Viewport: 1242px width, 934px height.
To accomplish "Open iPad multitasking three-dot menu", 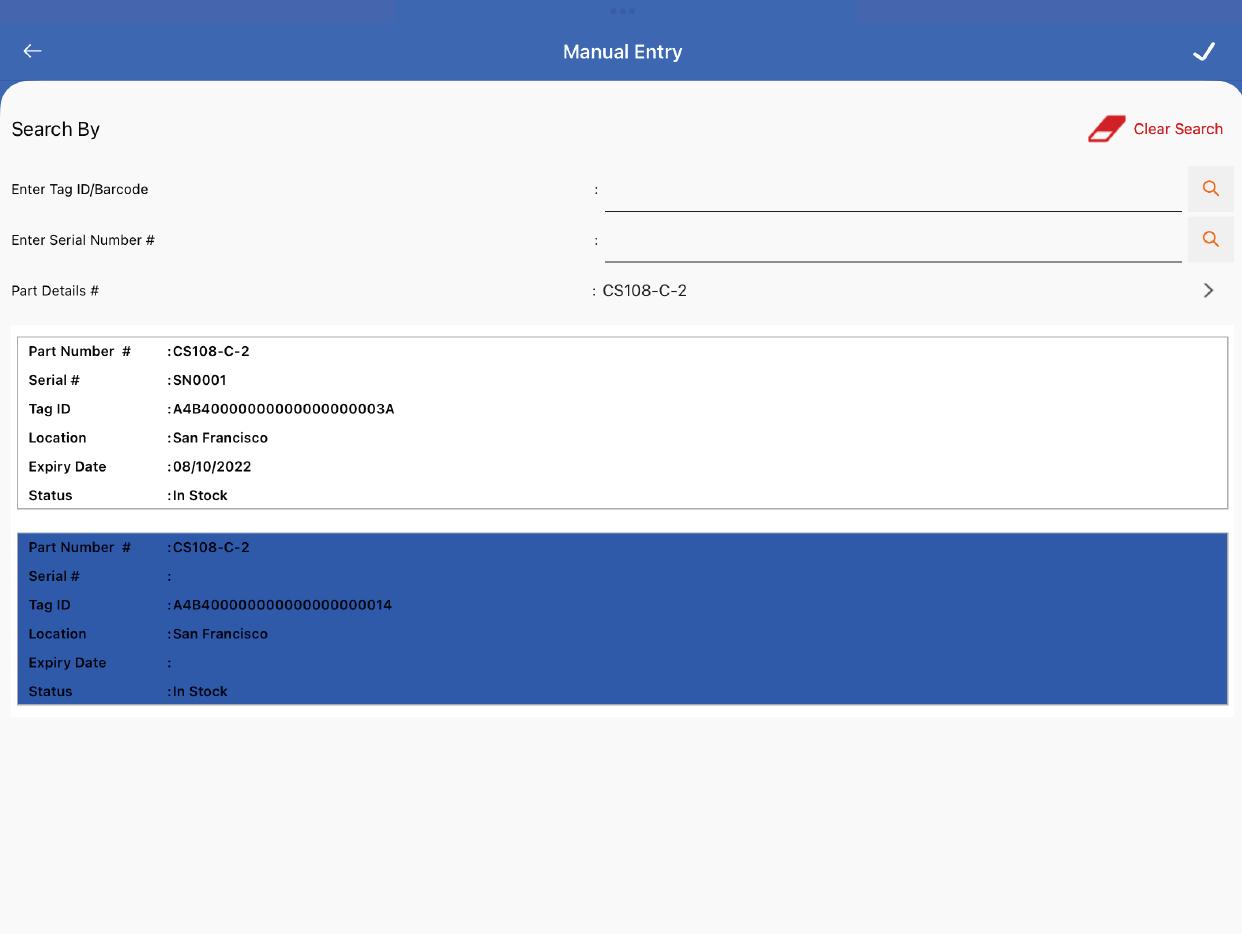I will tap(621, 11).
